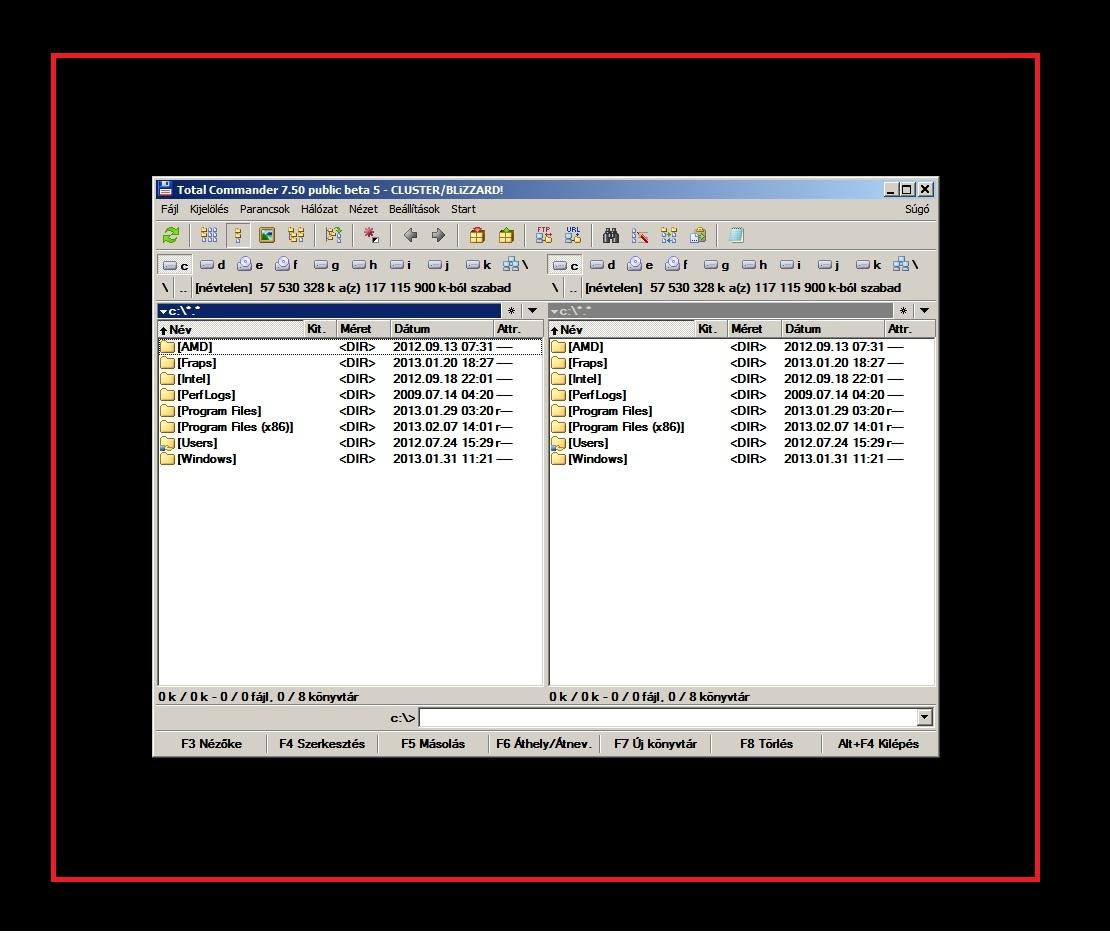Click the branch view tree-with-arrows icon
Screen dimensions: 1110x934
(x=333, y=235)
